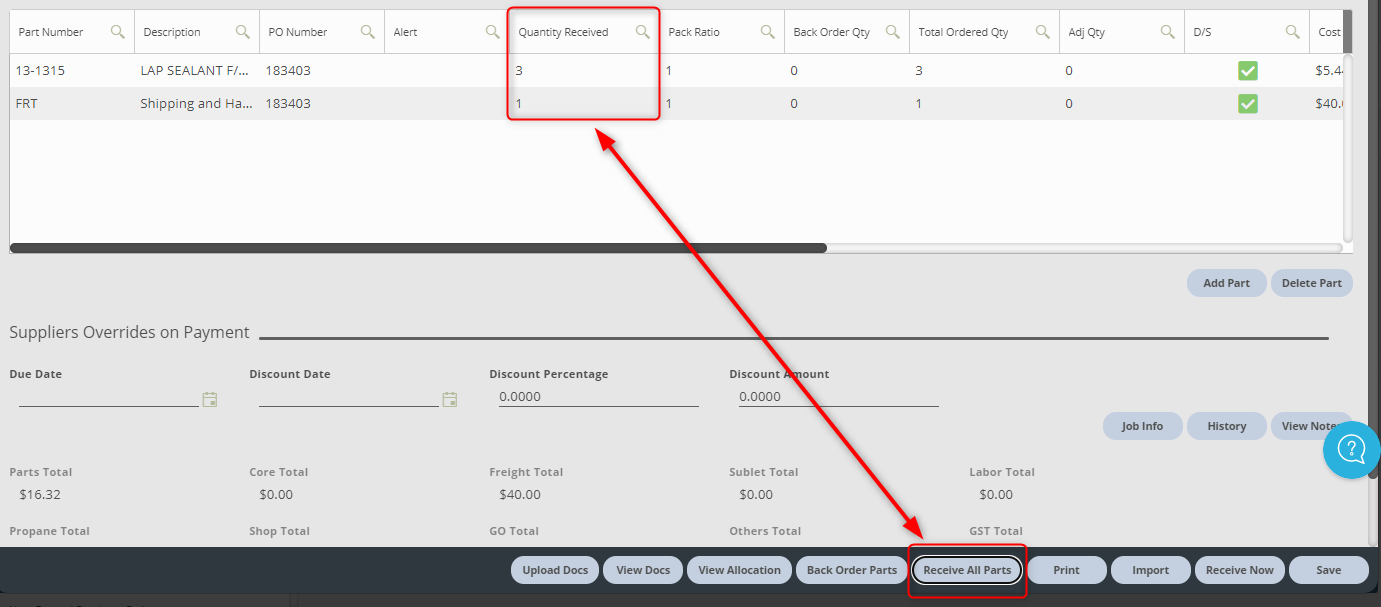Open Job Info
This screenshot has height=607, width=1381.
tap(1142, 426)
